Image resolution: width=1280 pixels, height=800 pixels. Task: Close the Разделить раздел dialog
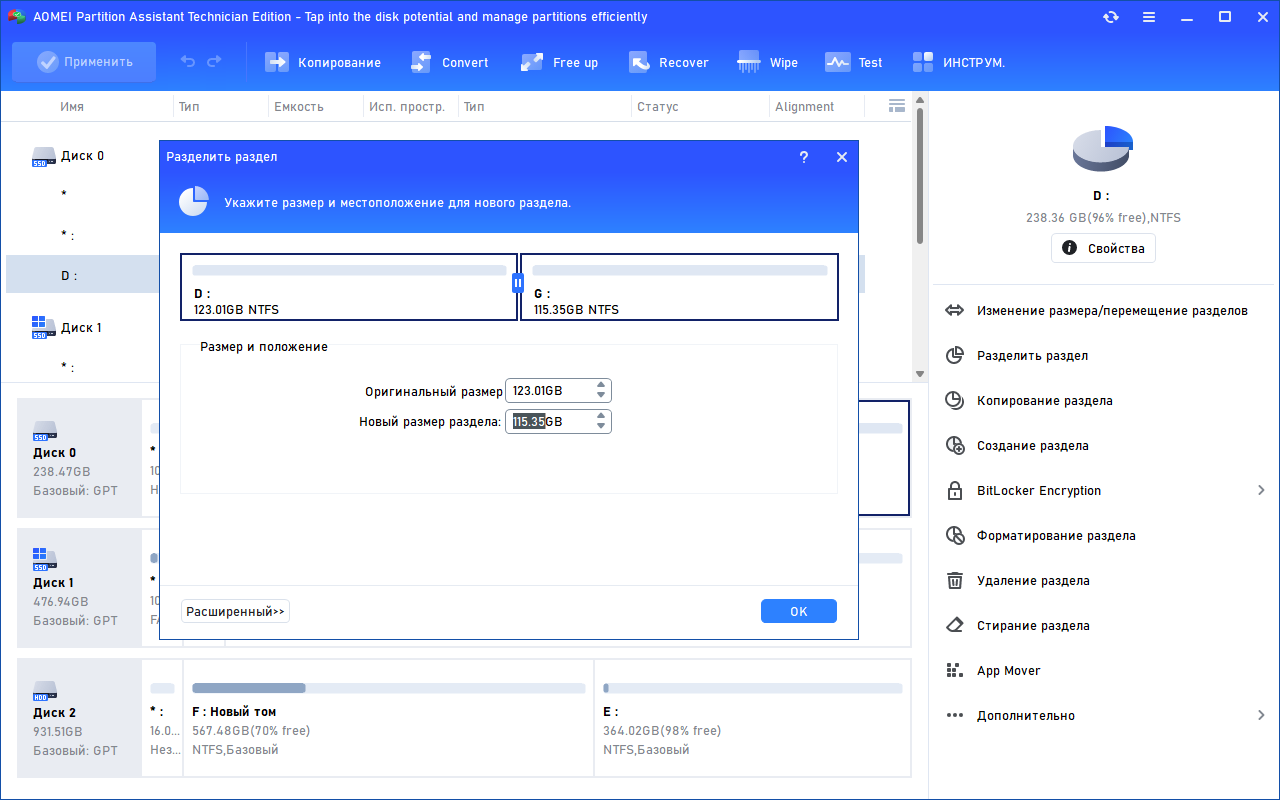pyautogui.click(x=842, y=157)
